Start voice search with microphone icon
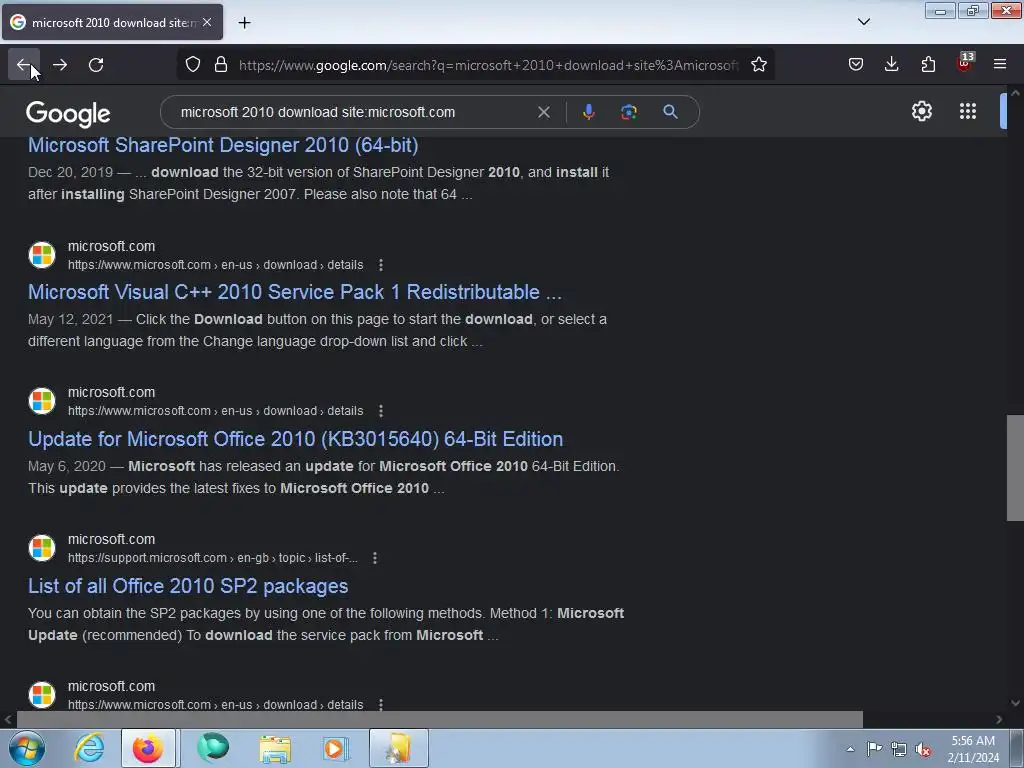The image size is (1024, 768). coord(589,112)
